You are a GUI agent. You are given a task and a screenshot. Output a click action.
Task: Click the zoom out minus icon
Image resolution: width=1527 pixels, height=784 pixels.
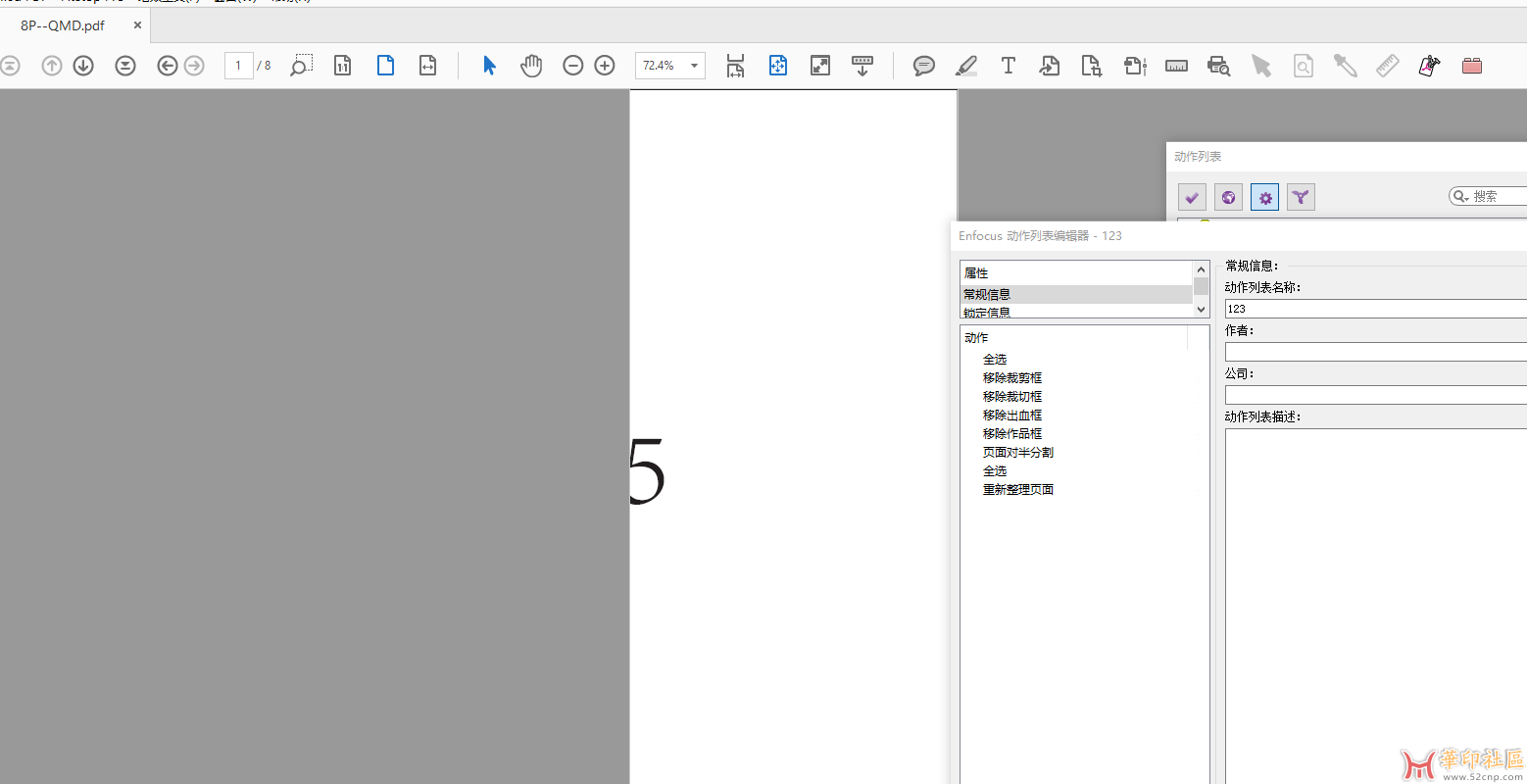pyautogui.click(x=573, y=66)
